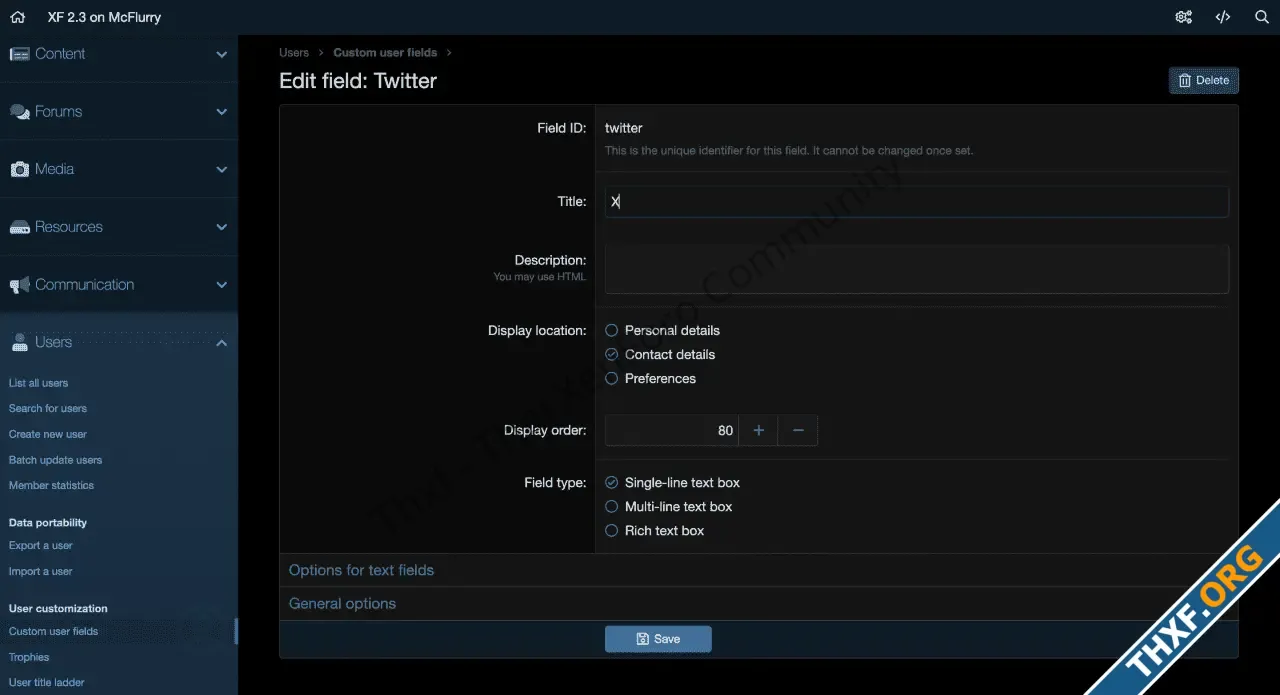This screenshot has width=1280, height=695.
Task: Expand the Media sidebar section
Action: 222,170
